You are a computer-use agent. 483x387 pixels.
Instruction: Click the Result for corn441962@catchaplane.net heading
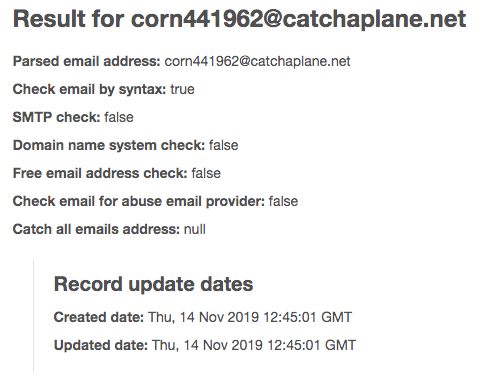pyautogui.click(x=239, y=19)
